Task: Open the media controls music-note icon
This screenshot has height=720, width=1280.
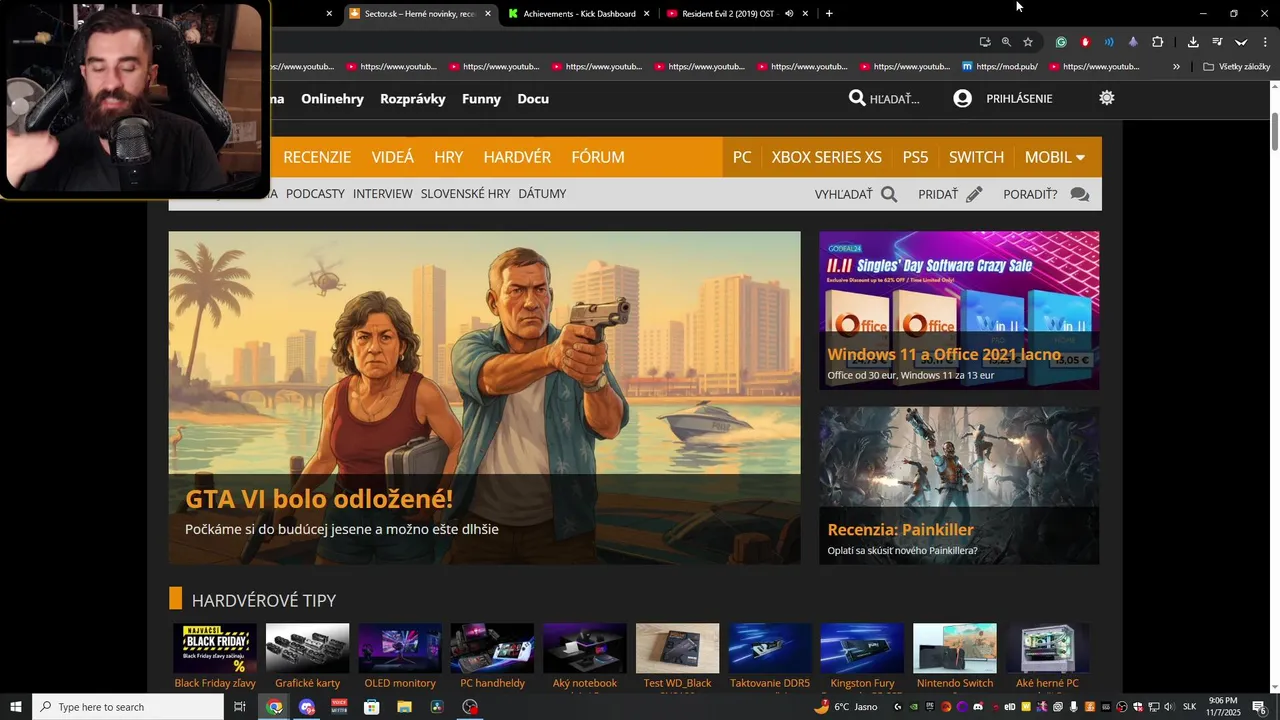Action: pyautogui.click(x=1217, y=42)
